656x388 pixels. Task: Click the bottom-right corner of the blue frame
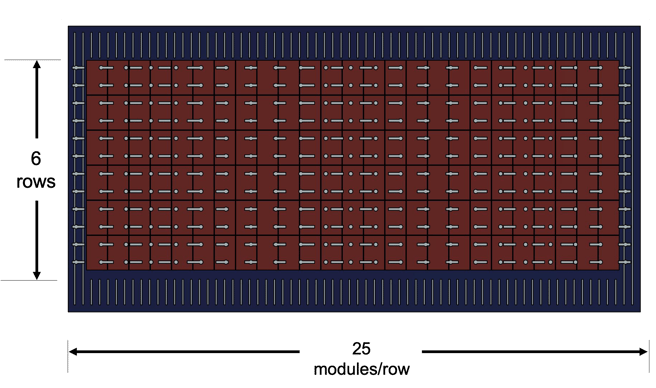[638, 310]
